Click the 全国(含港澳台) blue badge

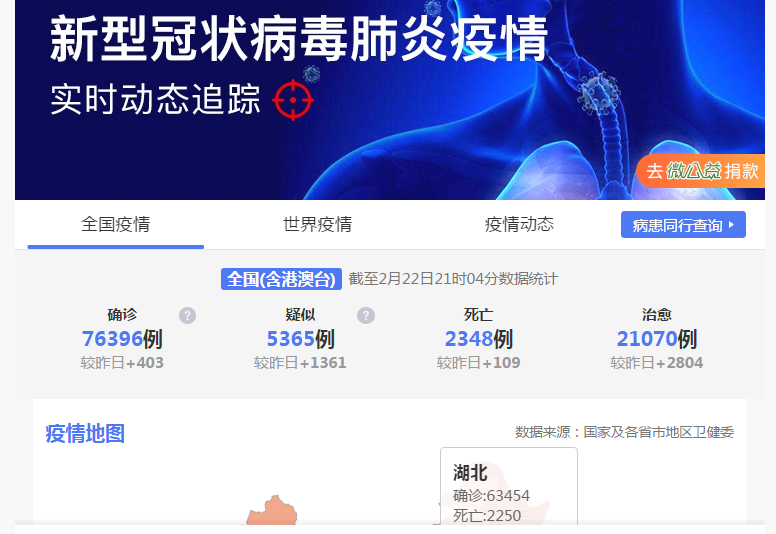(x=281, y=279)
